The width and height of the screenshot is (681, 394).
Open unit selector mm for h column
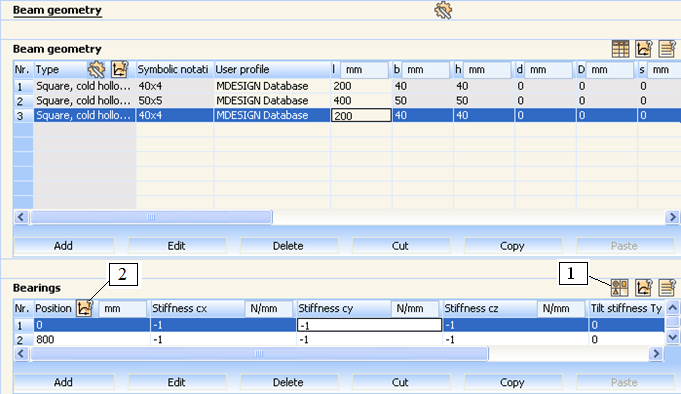[486, 70]
